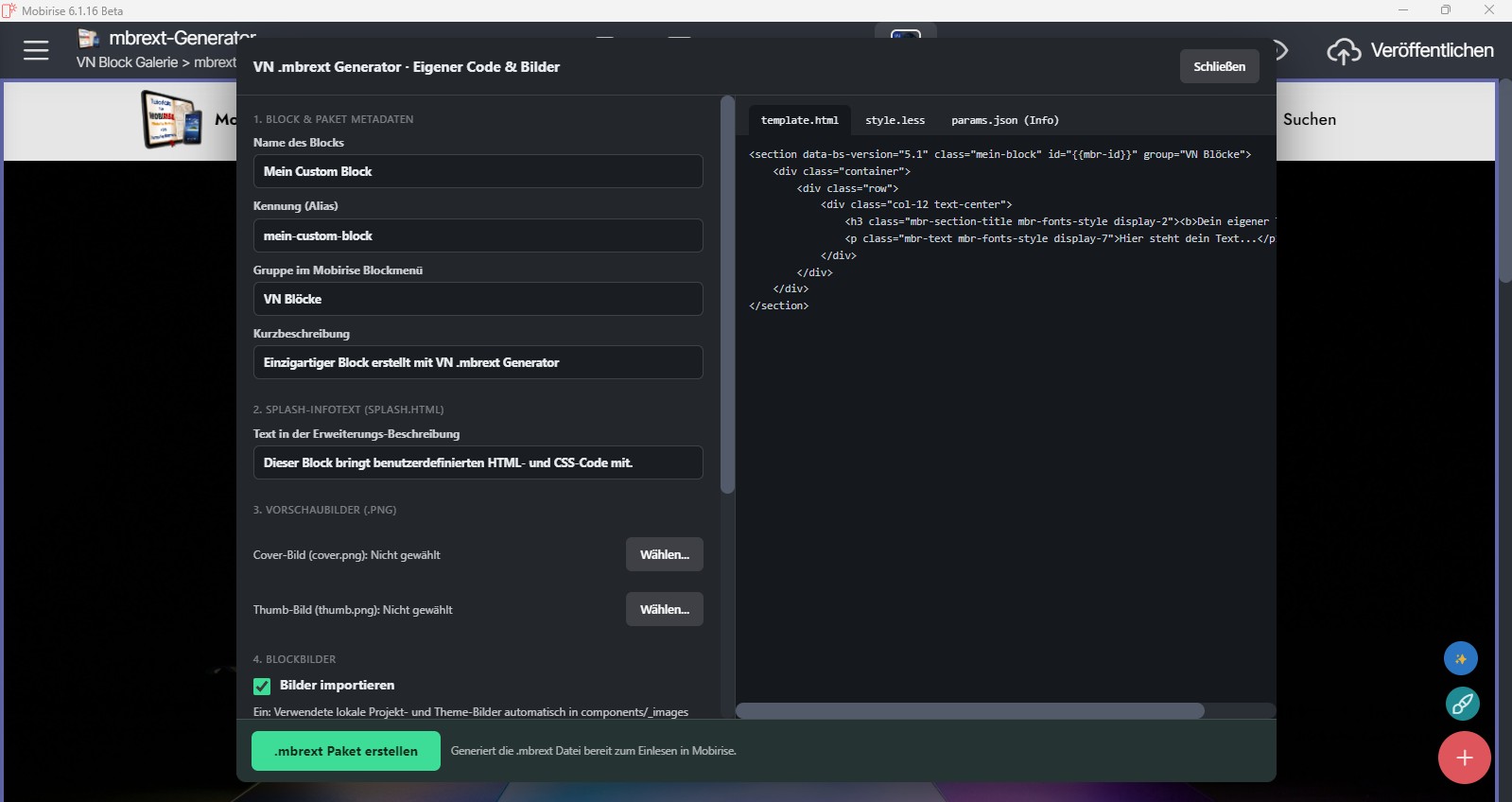Viewport: 1512px width, 802px height.
Task: Choose a Cover-Bild with its Wählen button
Action: pos(665,554)
